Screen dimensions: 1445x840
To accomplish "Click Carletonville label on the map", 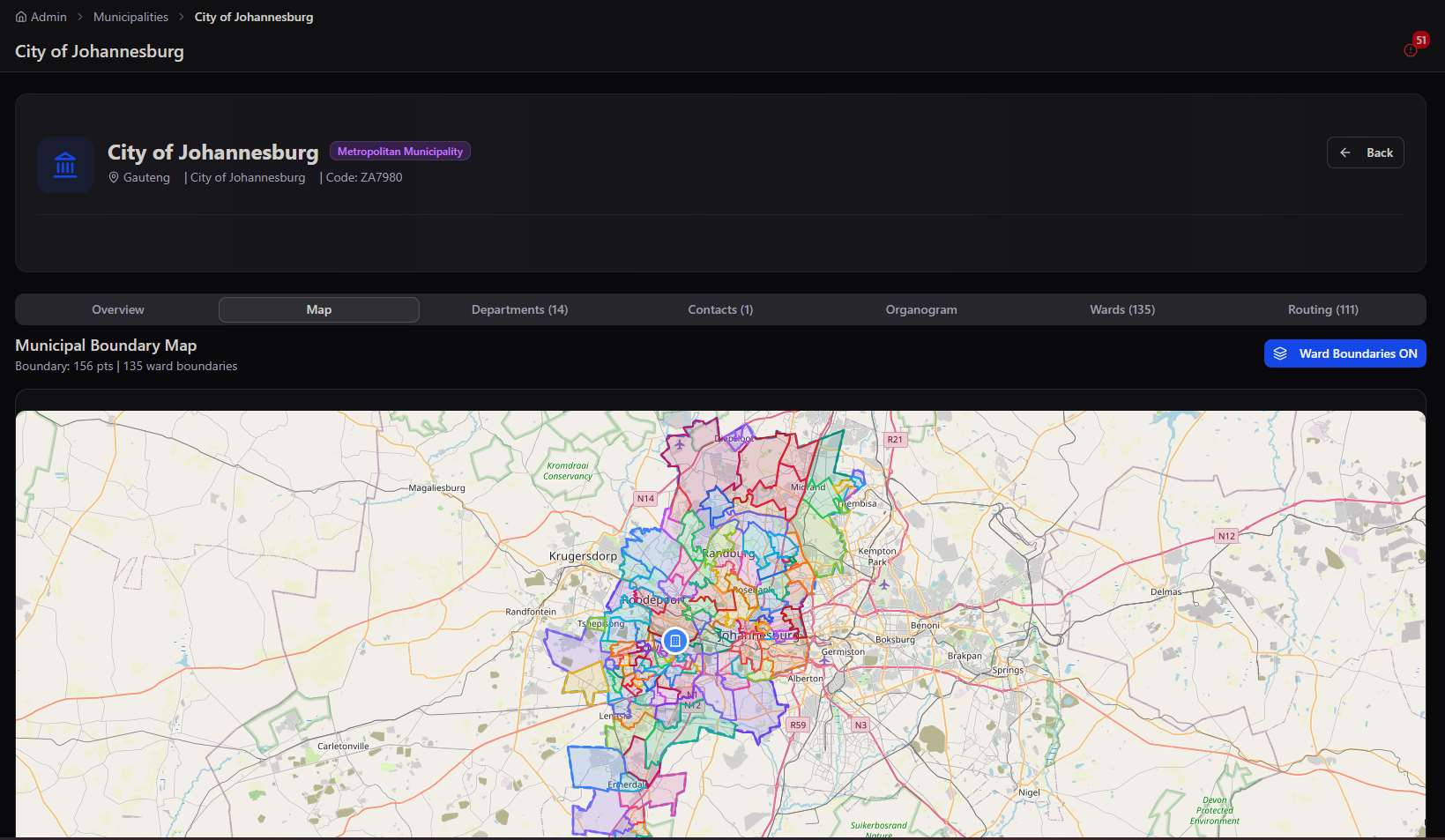I will (x=343, y=746).
